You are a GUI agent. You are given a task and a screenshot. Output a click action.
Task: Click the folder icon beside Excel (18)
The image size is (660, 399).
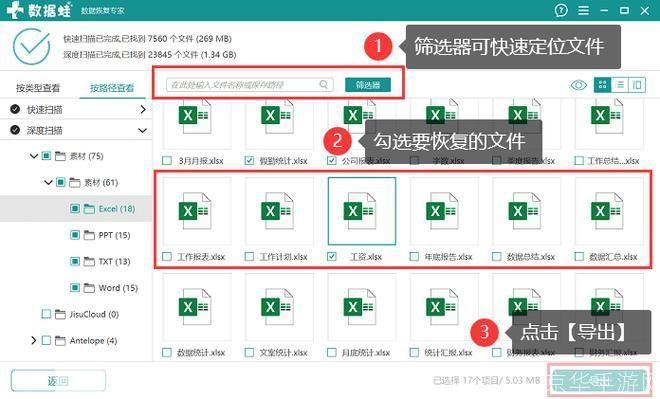[89, 209]
